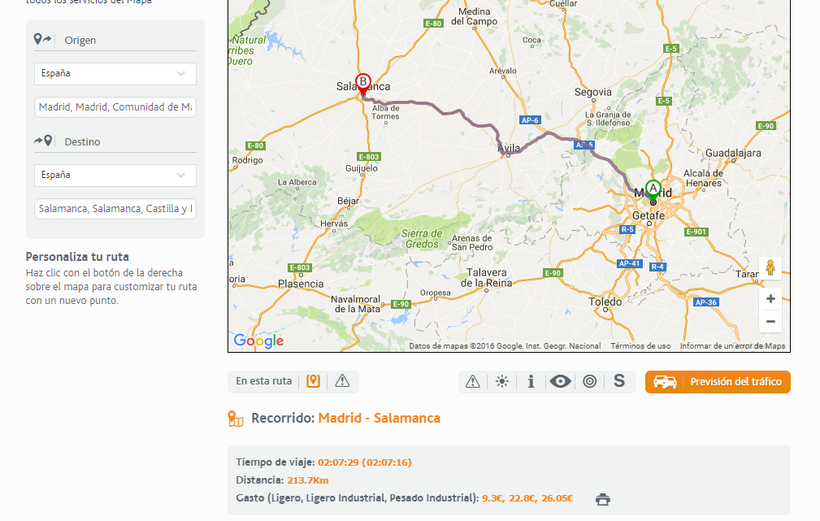Click the map pin icon in 'En esta ruta'

[313, 381]
